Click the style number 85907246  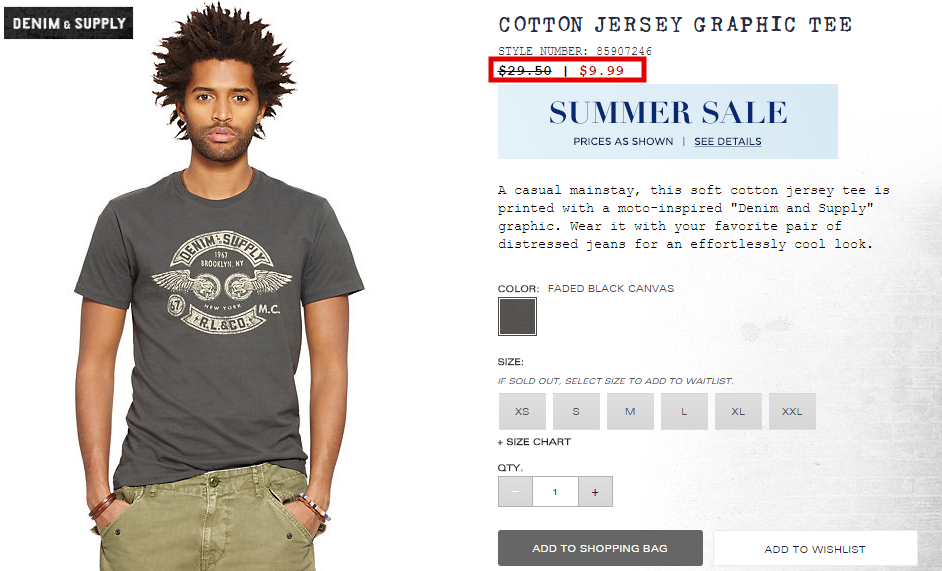[624, 51]
